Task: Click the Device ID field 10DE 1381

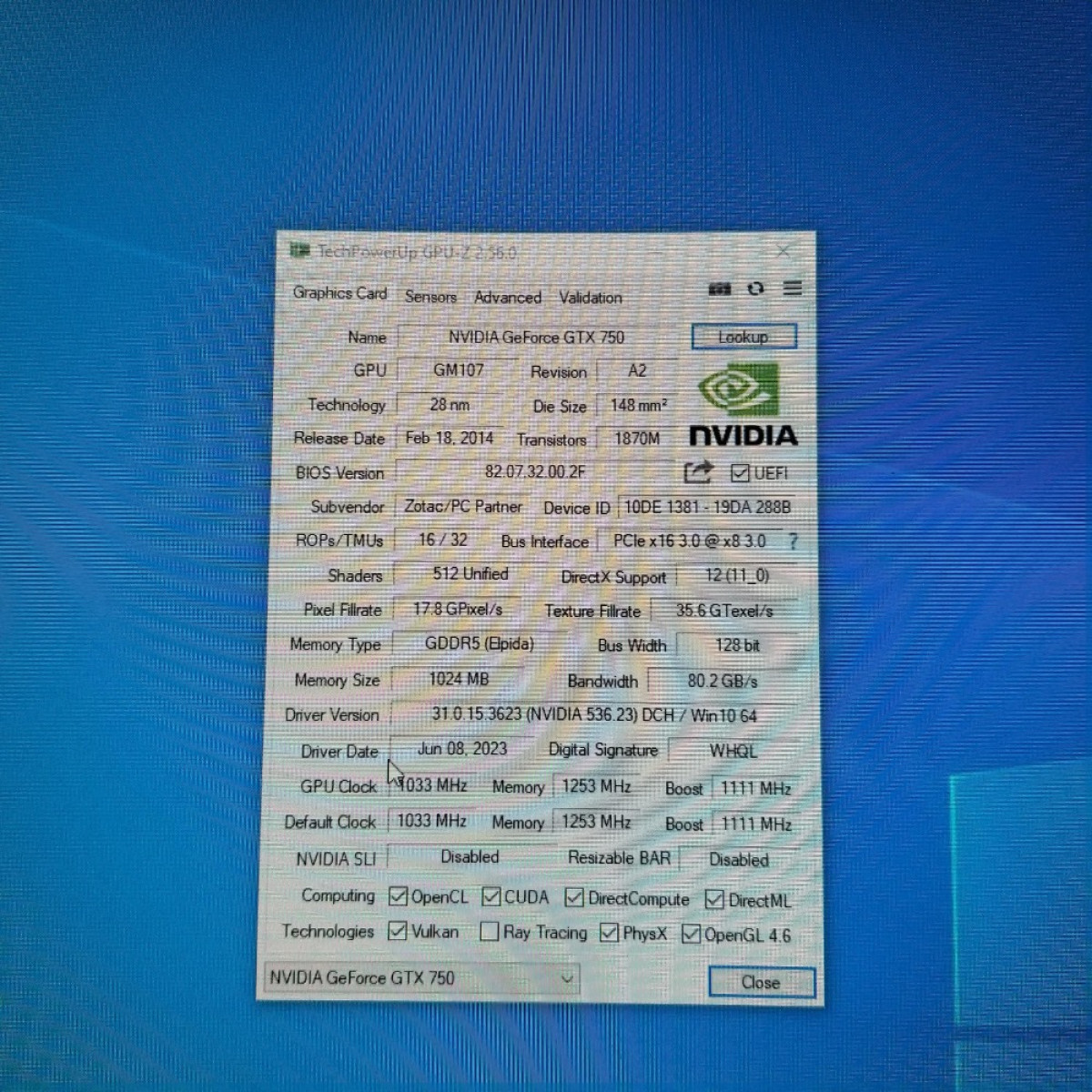Action: 708,507
